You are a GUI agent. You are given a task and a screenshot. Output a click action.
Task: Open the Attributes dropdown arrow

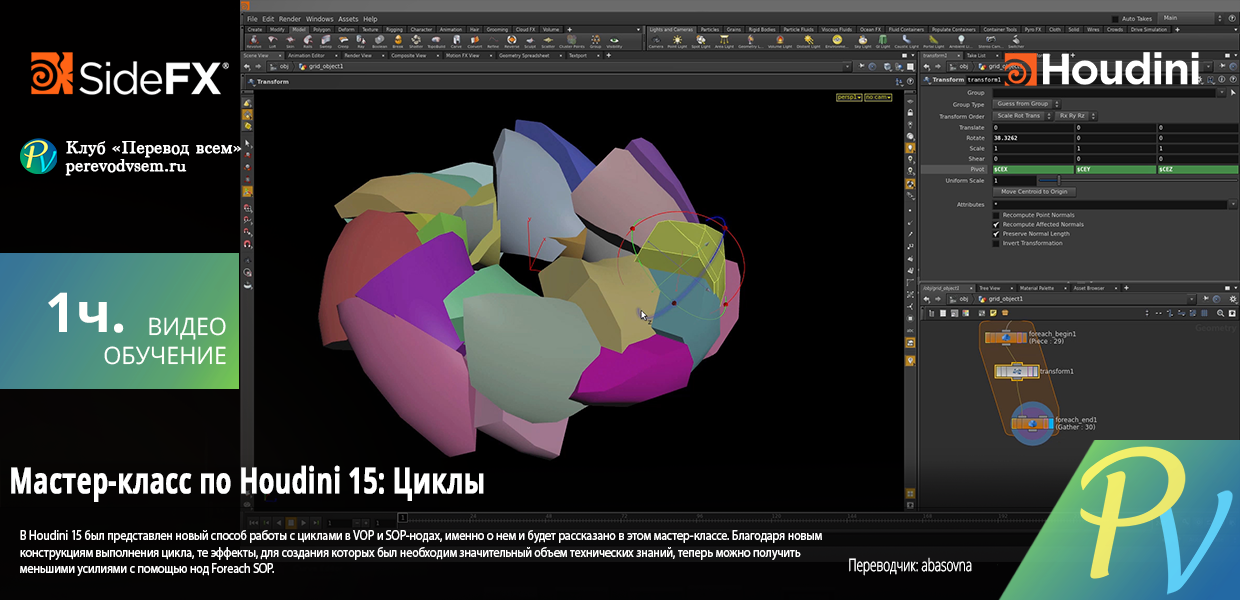tap(1233, 204)
